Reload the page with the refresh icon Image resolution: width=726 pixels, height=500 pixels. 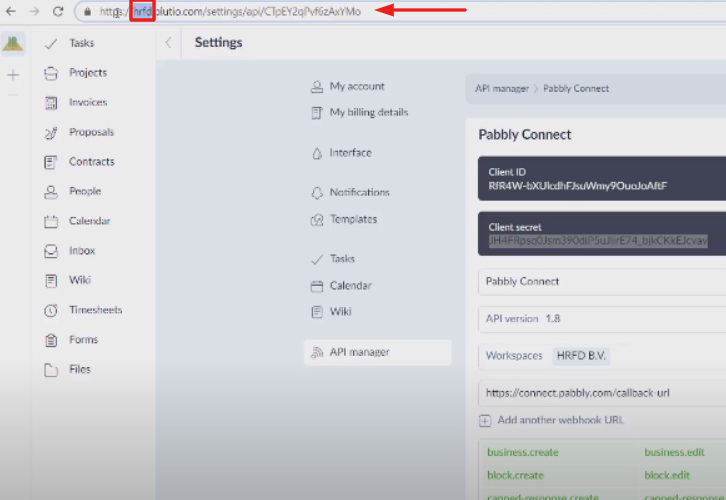[x=58, y=11]
